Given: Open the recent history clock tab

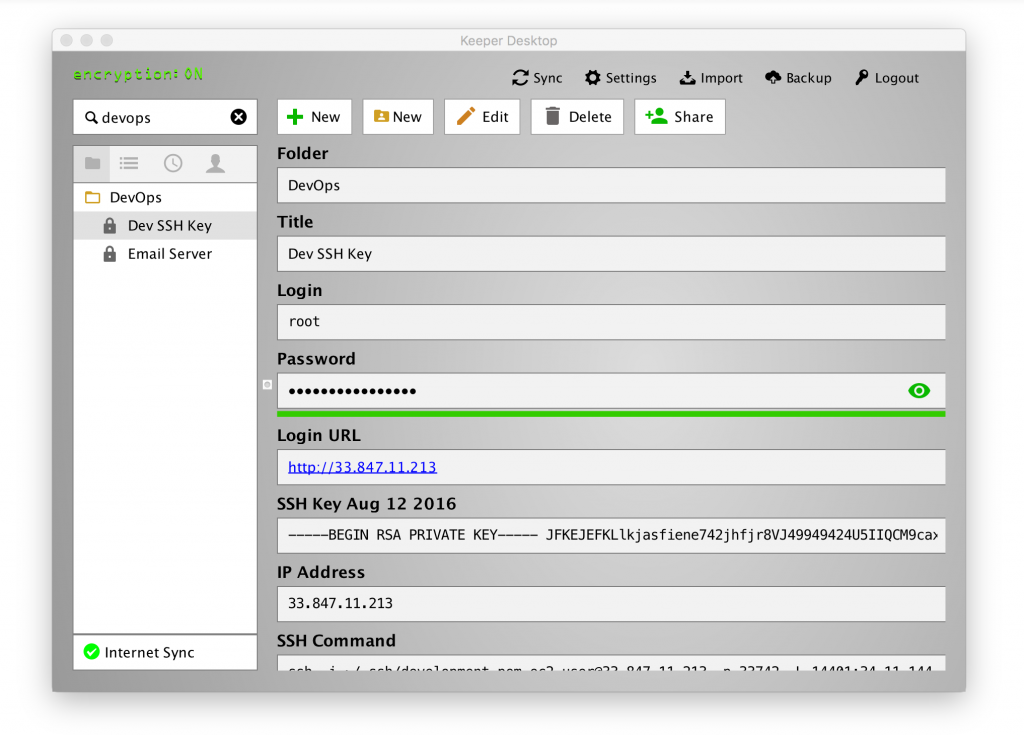Looking at the screenshot, I should point(173,163).
